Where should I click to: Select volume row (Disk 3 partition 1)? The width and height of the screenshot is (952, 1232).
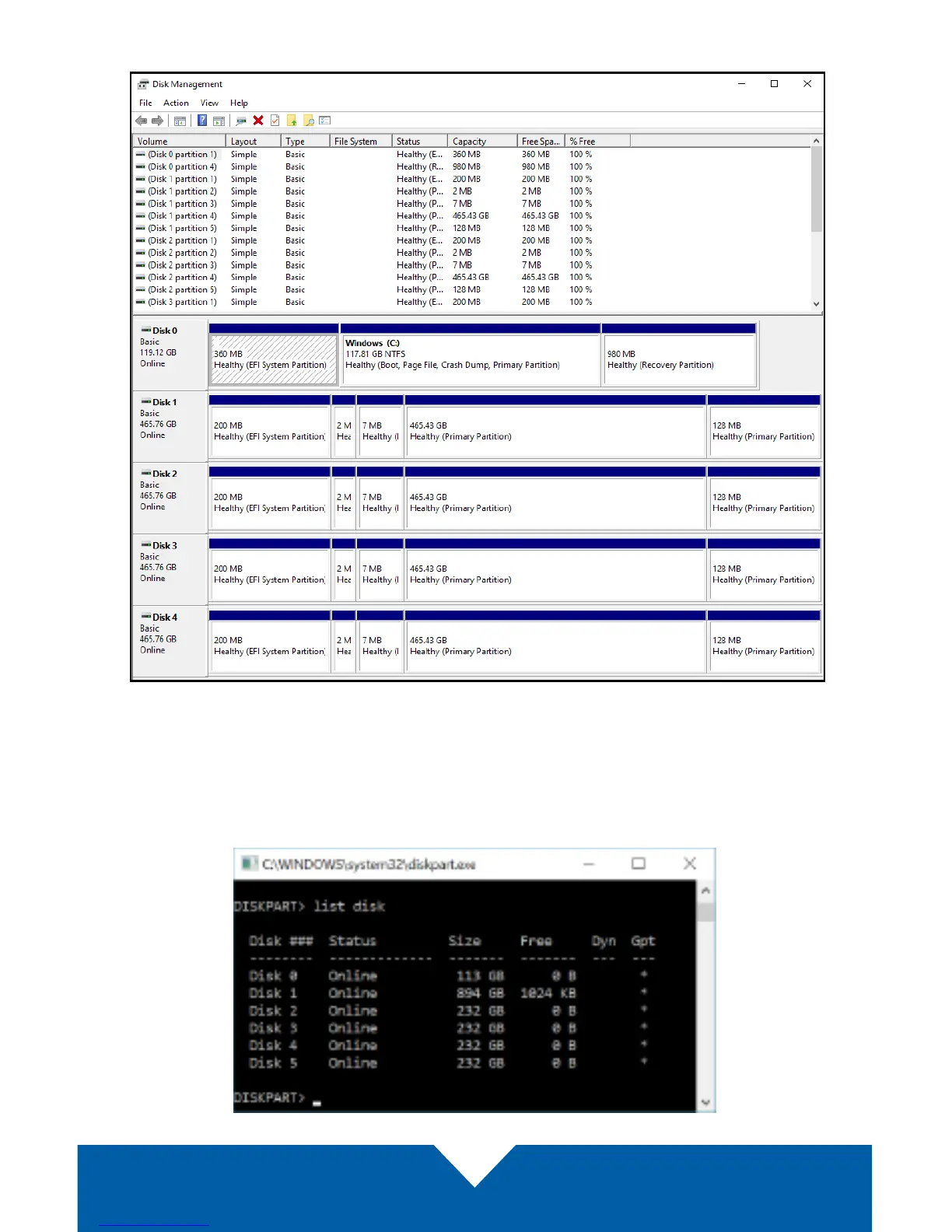pos(472,302)
